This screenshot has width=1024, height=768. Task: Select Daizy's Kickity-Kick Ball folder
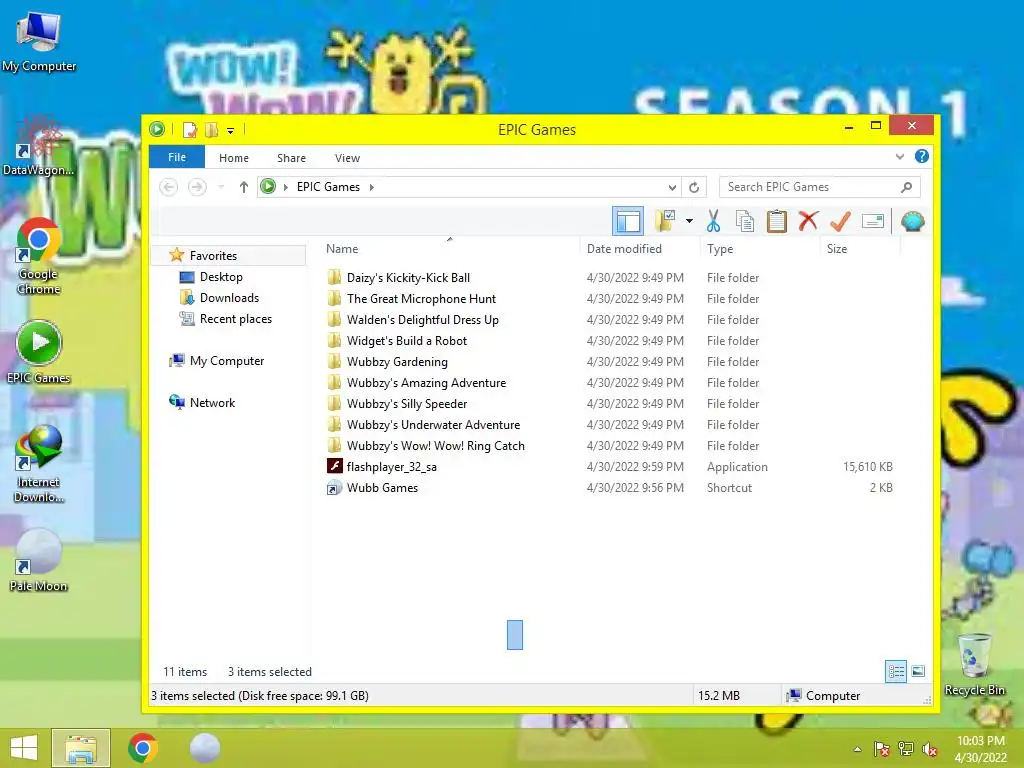point(408,278)
